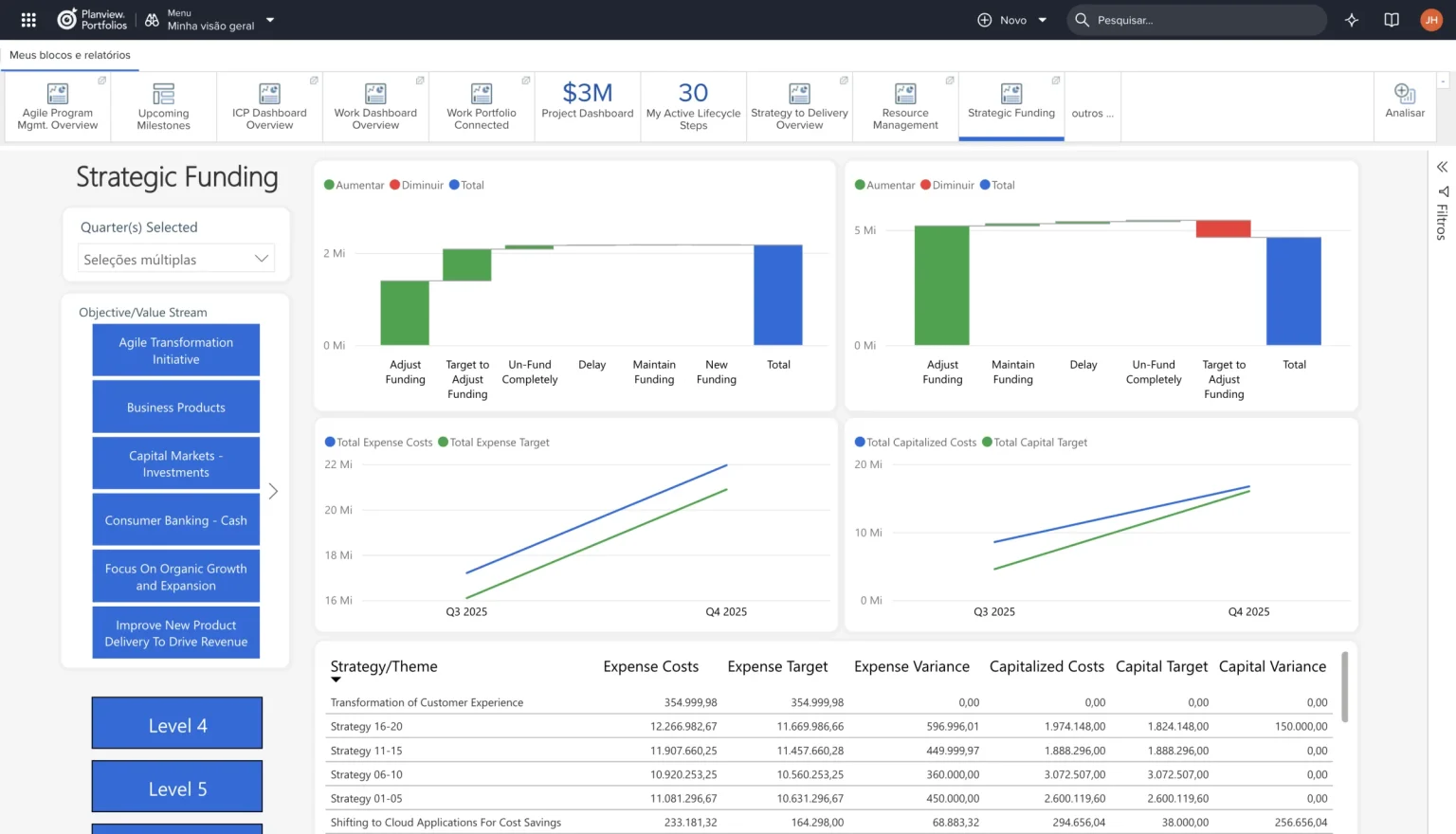Pop out the Resource Management tile
The width and height of the screenshot is (1456, 834).
point(949,81)
